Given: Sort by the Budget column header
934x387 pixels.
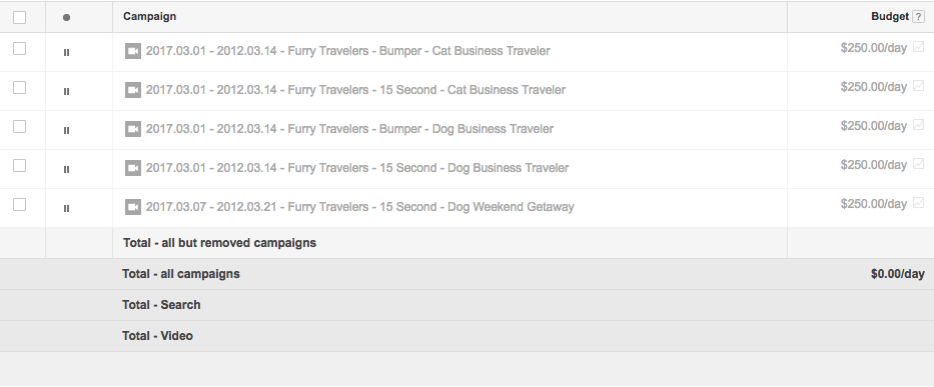Looking at the screenshot, I should tap(890, 17).
